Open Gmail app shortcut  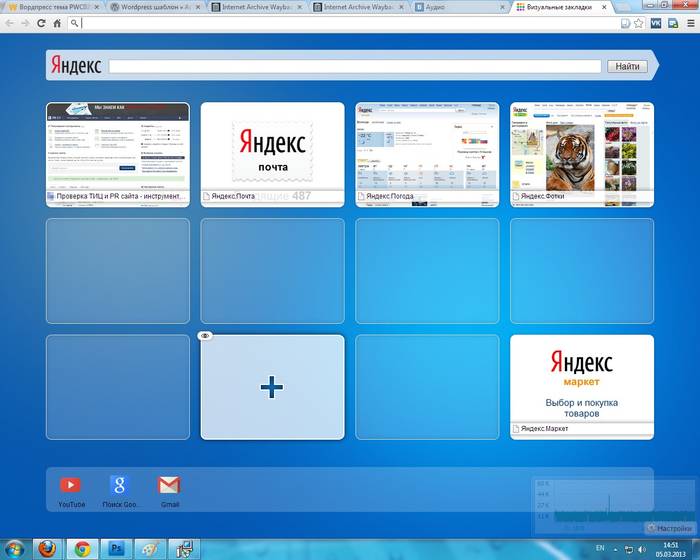(x=170, y=491)
